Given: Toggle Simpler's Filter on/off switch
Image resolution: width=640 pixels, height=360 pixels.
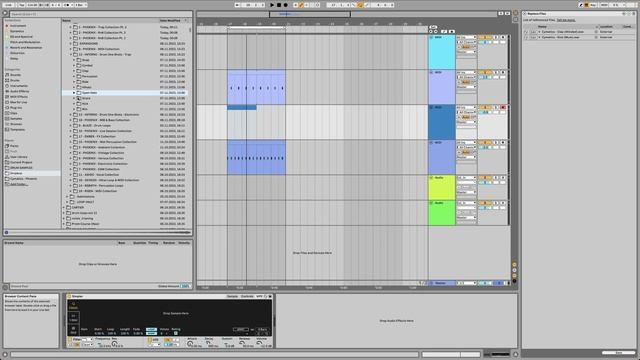Looking at the screenshot, I should (x=70, y=339).
